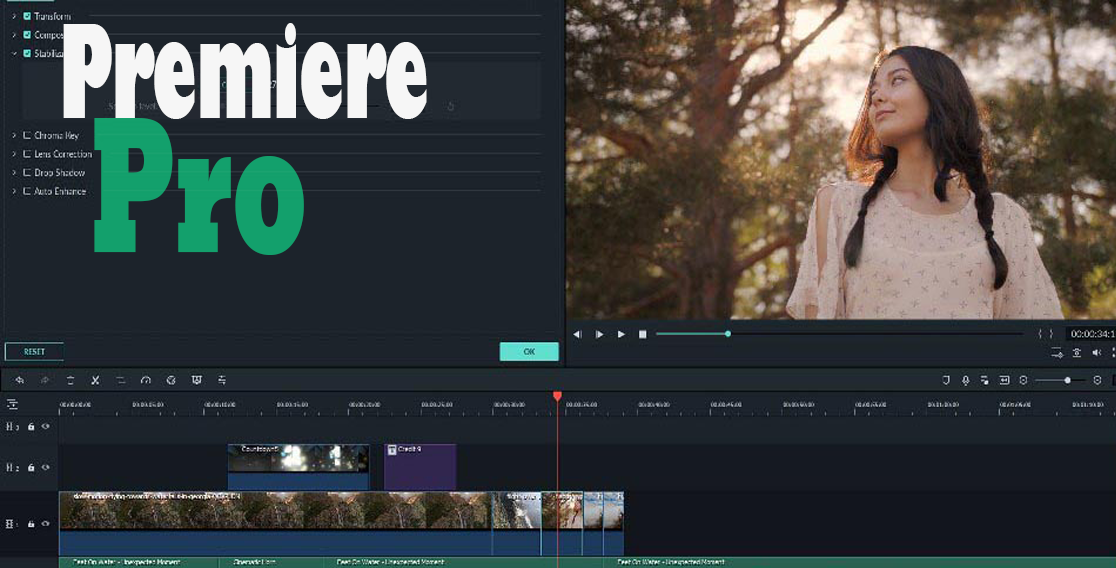Click the Lens Correction label
The image size is (1116, 568).
pyautogui.click(x=63, y=154)
